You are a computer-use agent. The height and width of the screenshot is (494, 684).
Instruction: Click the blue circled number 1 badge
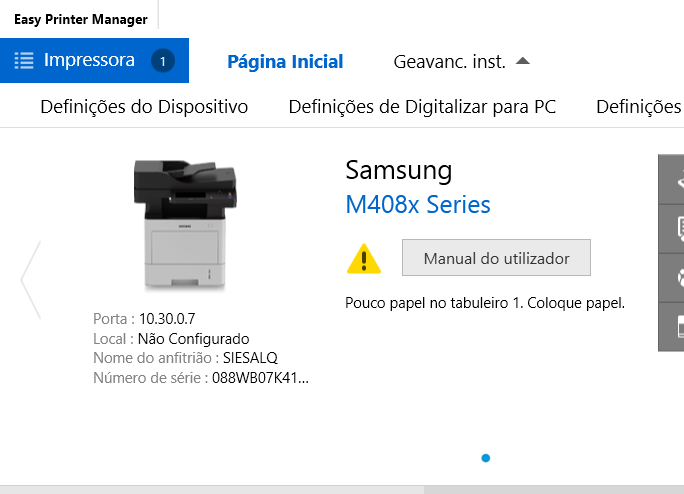[x=163, y=61]
